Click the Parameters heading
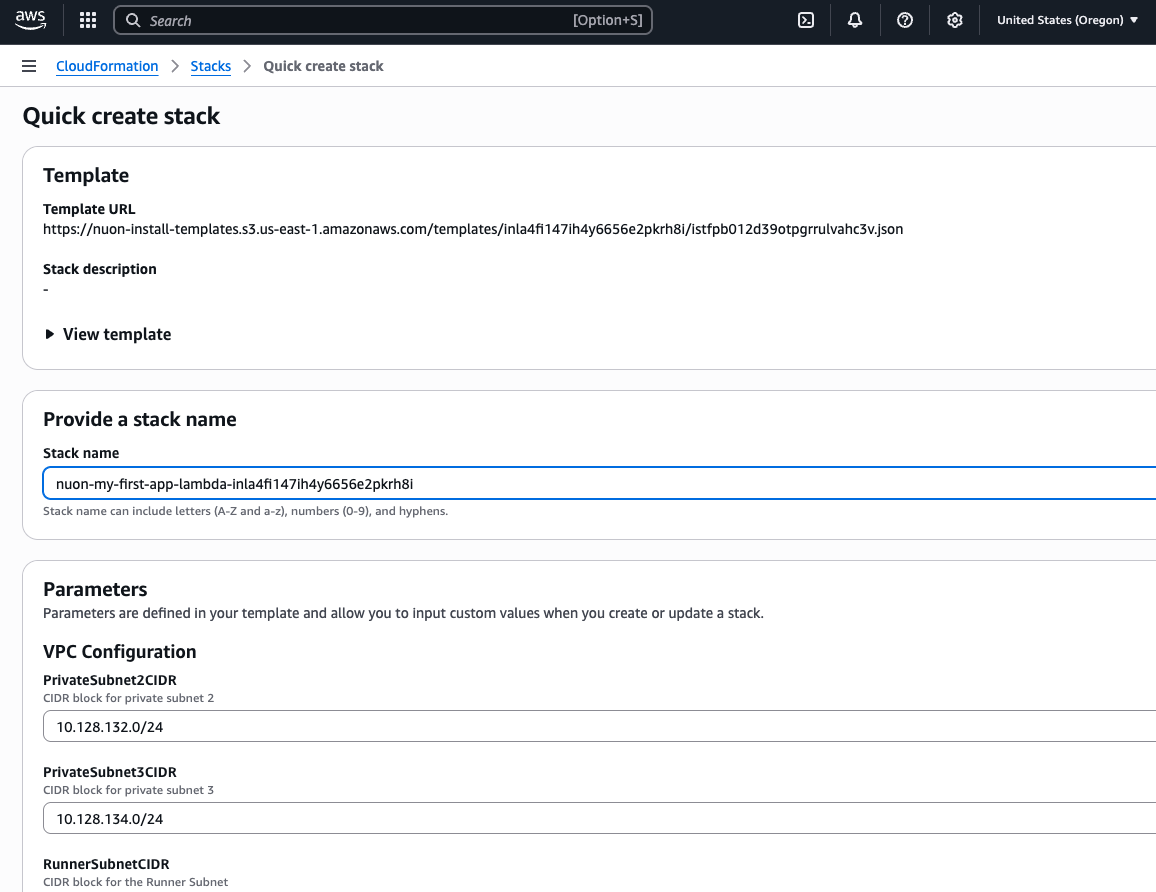This screenshot has height=892, width=1156. pyautogui.click(x=95, y=589)
